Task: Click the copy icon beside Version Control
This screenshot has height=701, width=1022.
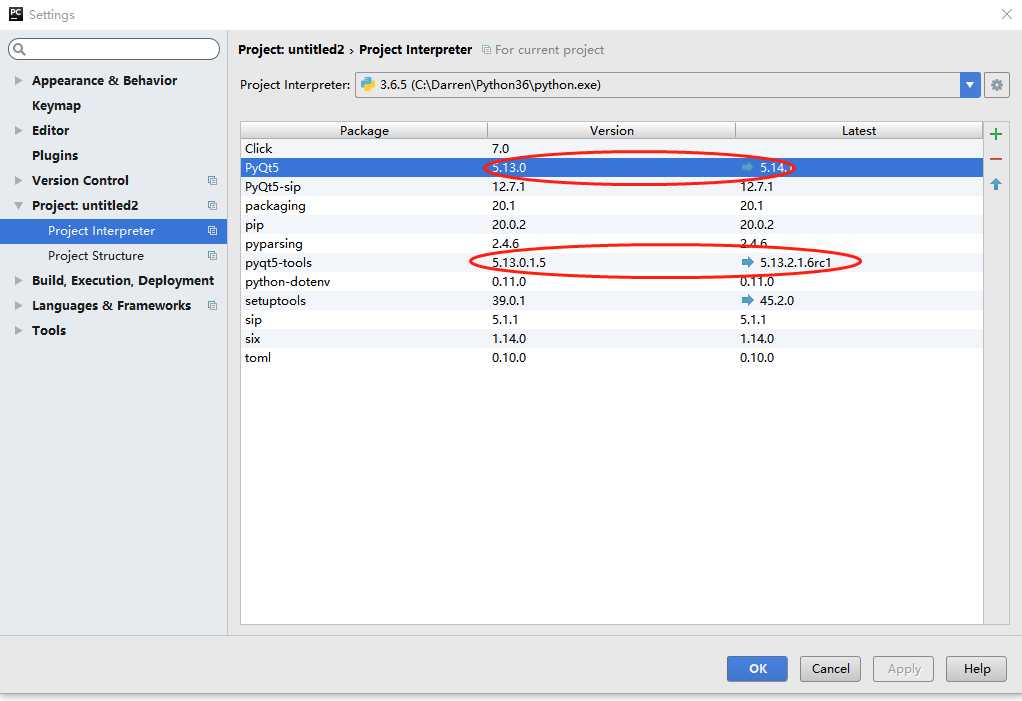Action: (x=212, y=180)
